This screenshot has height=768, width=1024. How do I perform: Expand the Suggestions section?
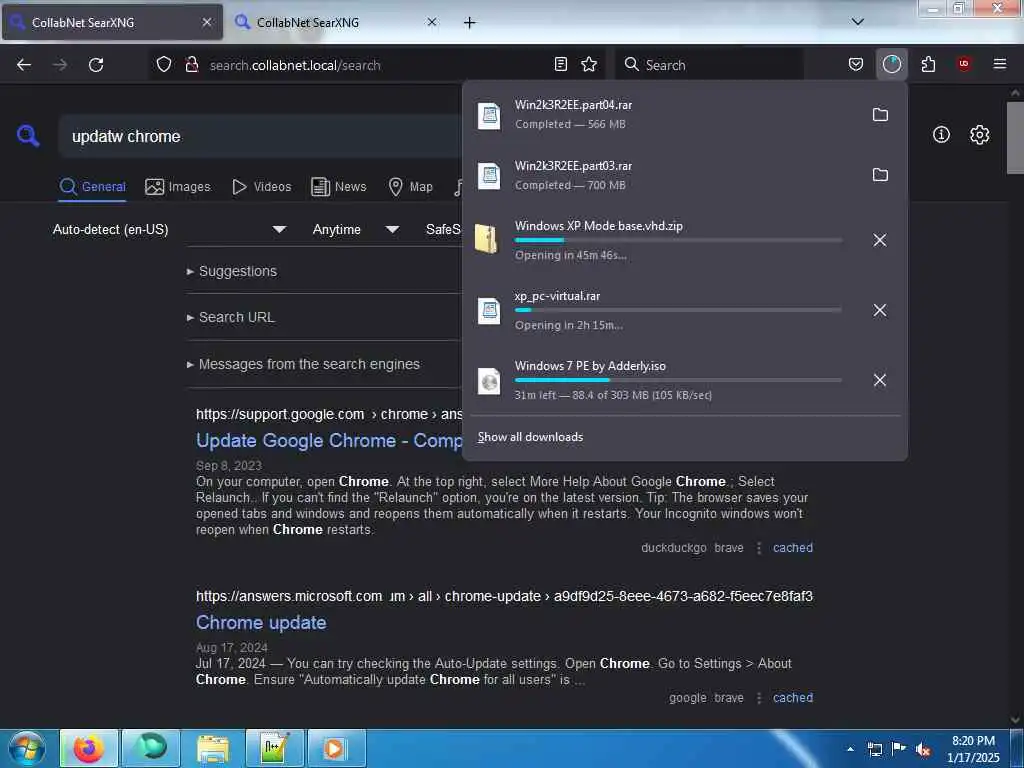pos(232,271)
